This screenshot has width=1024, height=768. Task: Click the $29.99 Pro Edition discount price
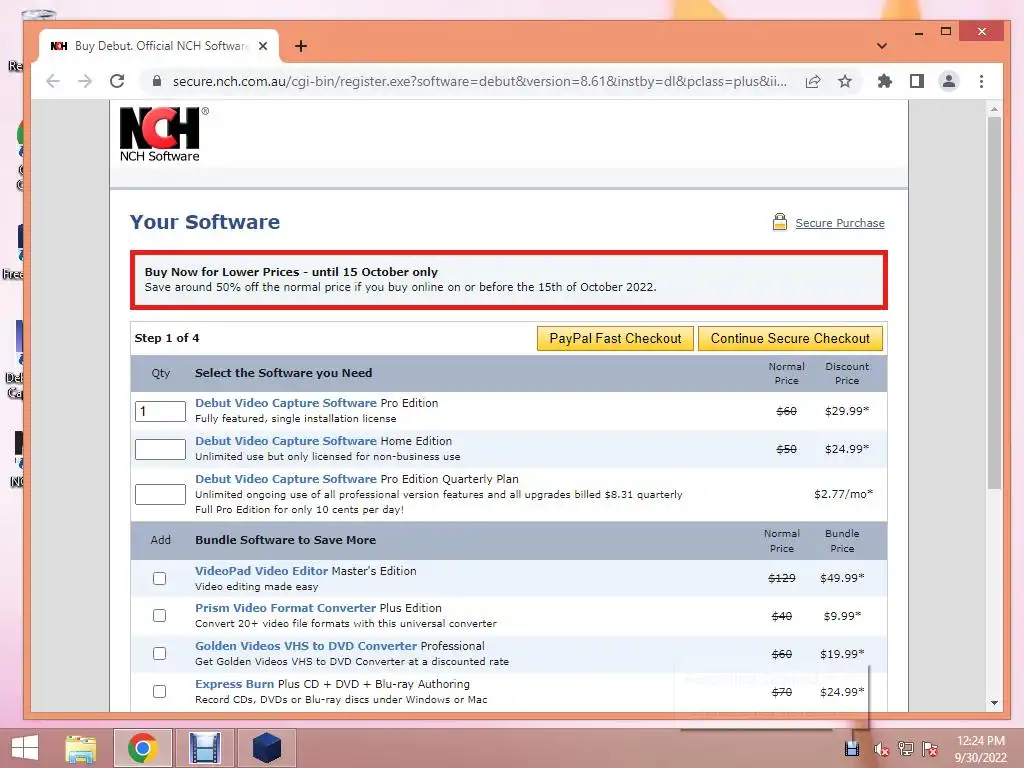point(847,411)
